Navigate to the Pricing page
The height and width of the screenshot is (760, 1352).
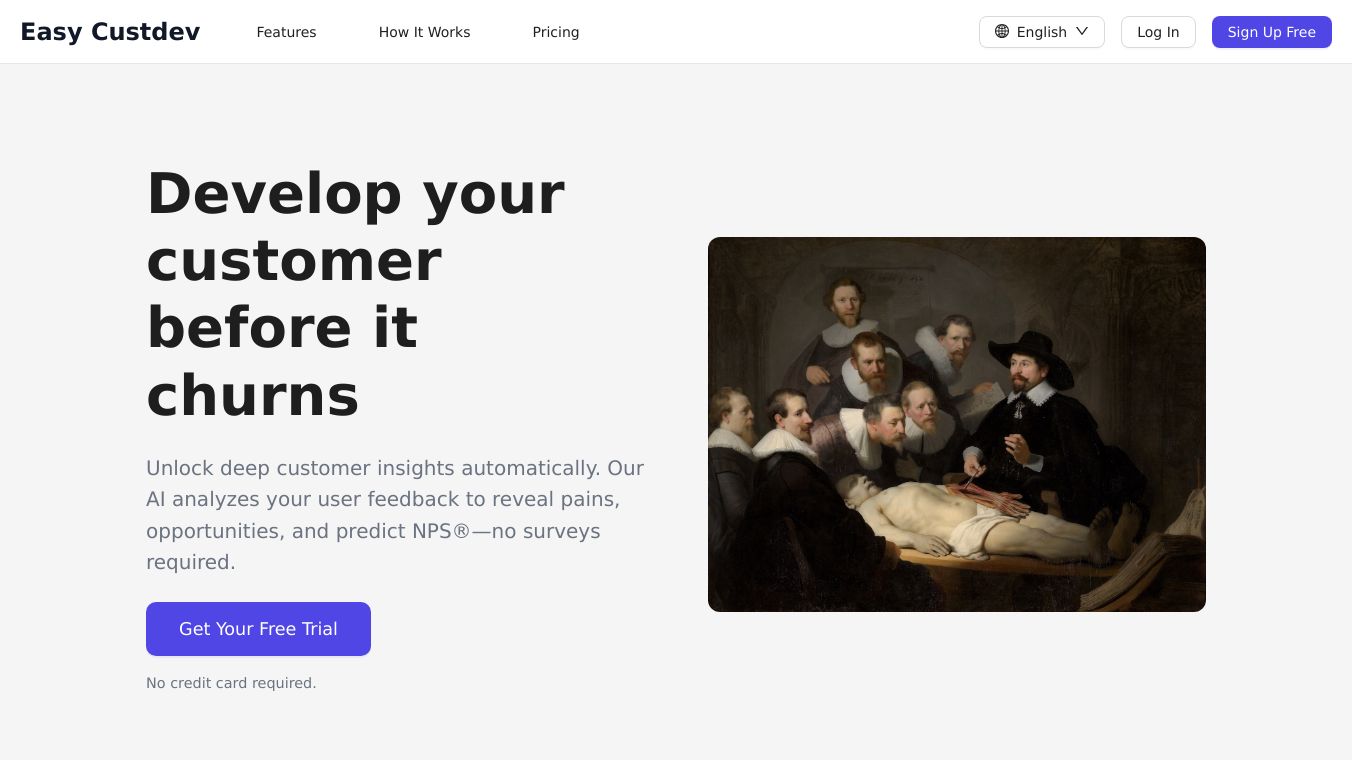(555, 32)
